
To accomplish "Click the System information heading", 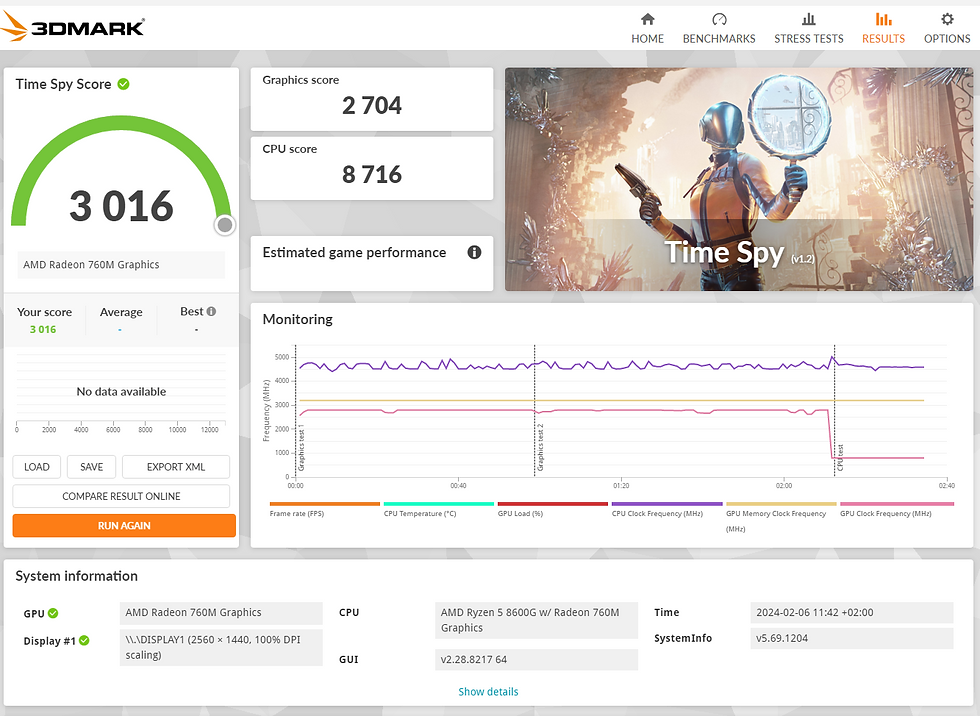I will (x=76, y=576).
